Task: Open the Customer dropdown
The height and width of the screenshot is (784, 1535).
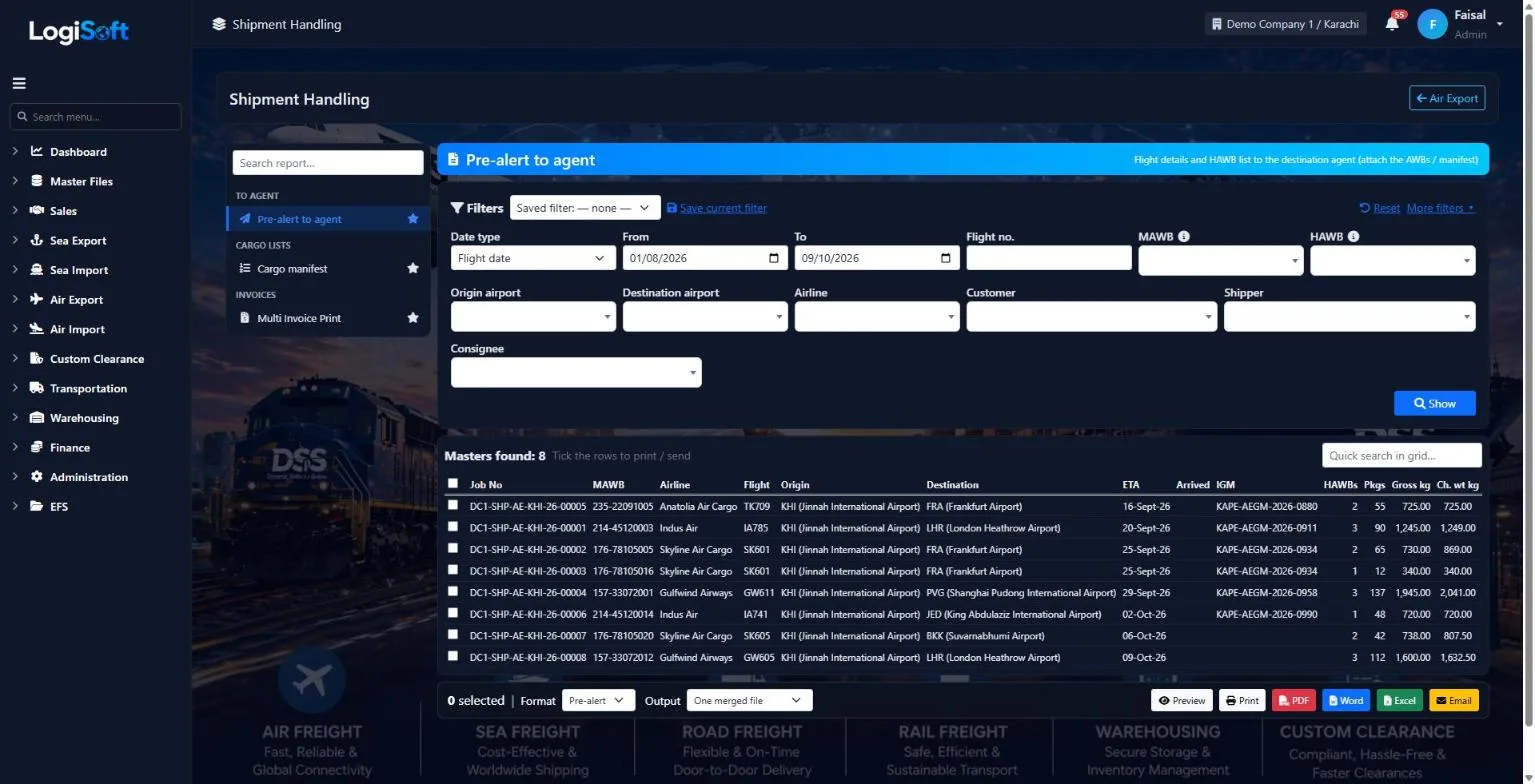Action: coord(1092,317)
